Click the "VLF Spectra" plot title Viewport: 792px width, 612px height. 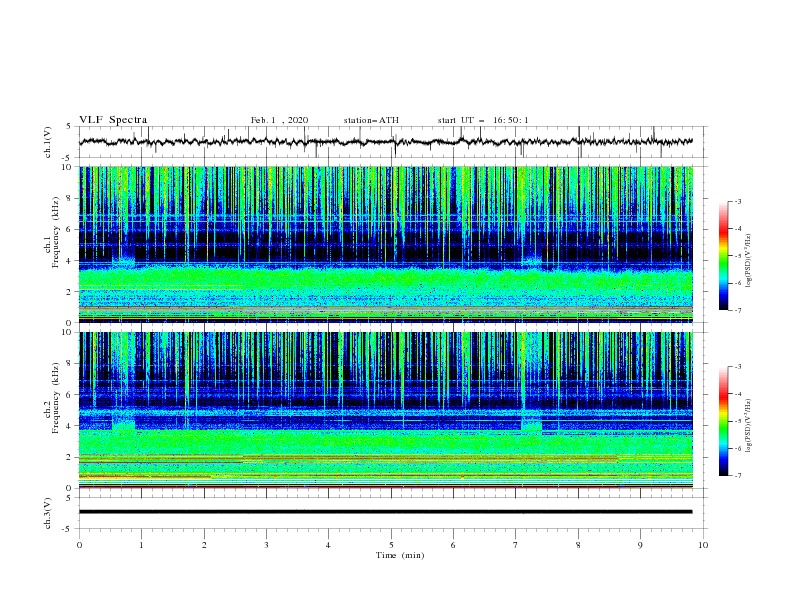[113, 120]
